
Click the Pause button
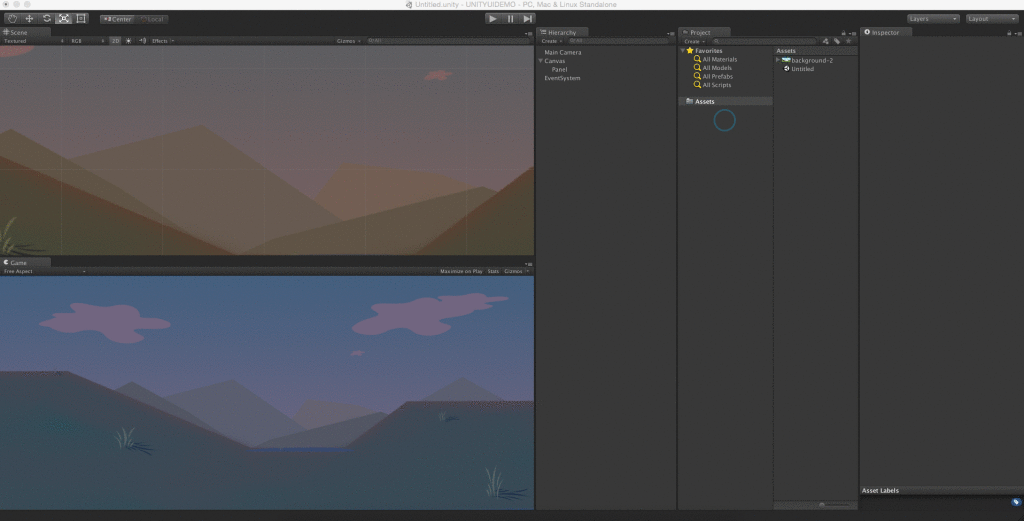pos(510,19)
